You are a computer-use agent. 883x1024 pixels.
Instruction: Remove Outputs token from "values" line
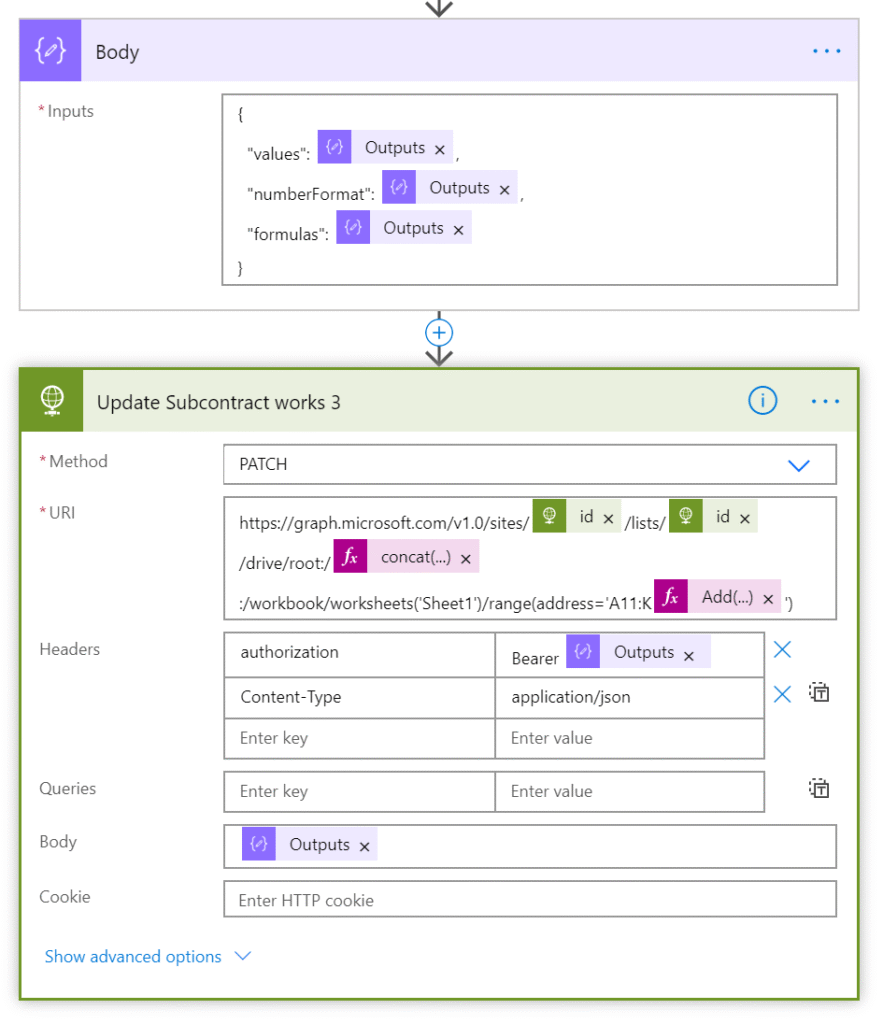440,150
